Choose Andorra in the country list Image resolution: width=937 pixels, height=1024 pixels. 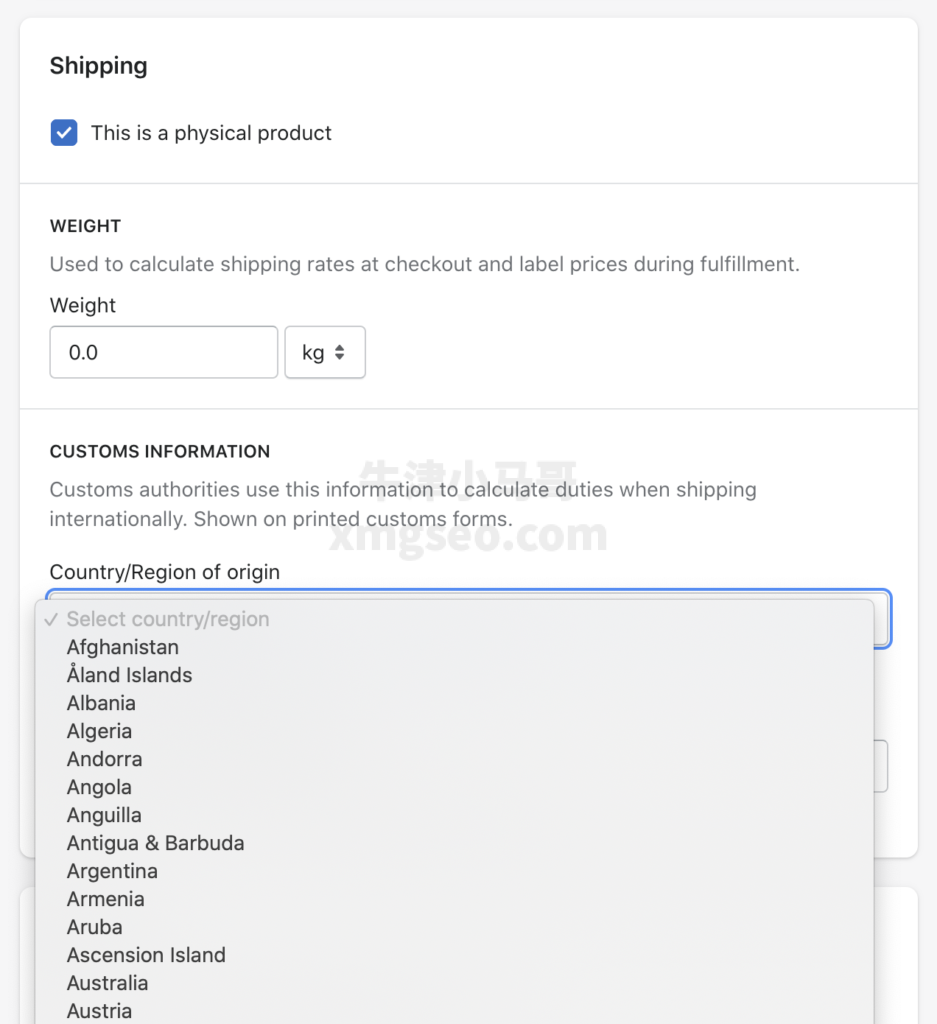pyautogui.click(x=454, y=760)
